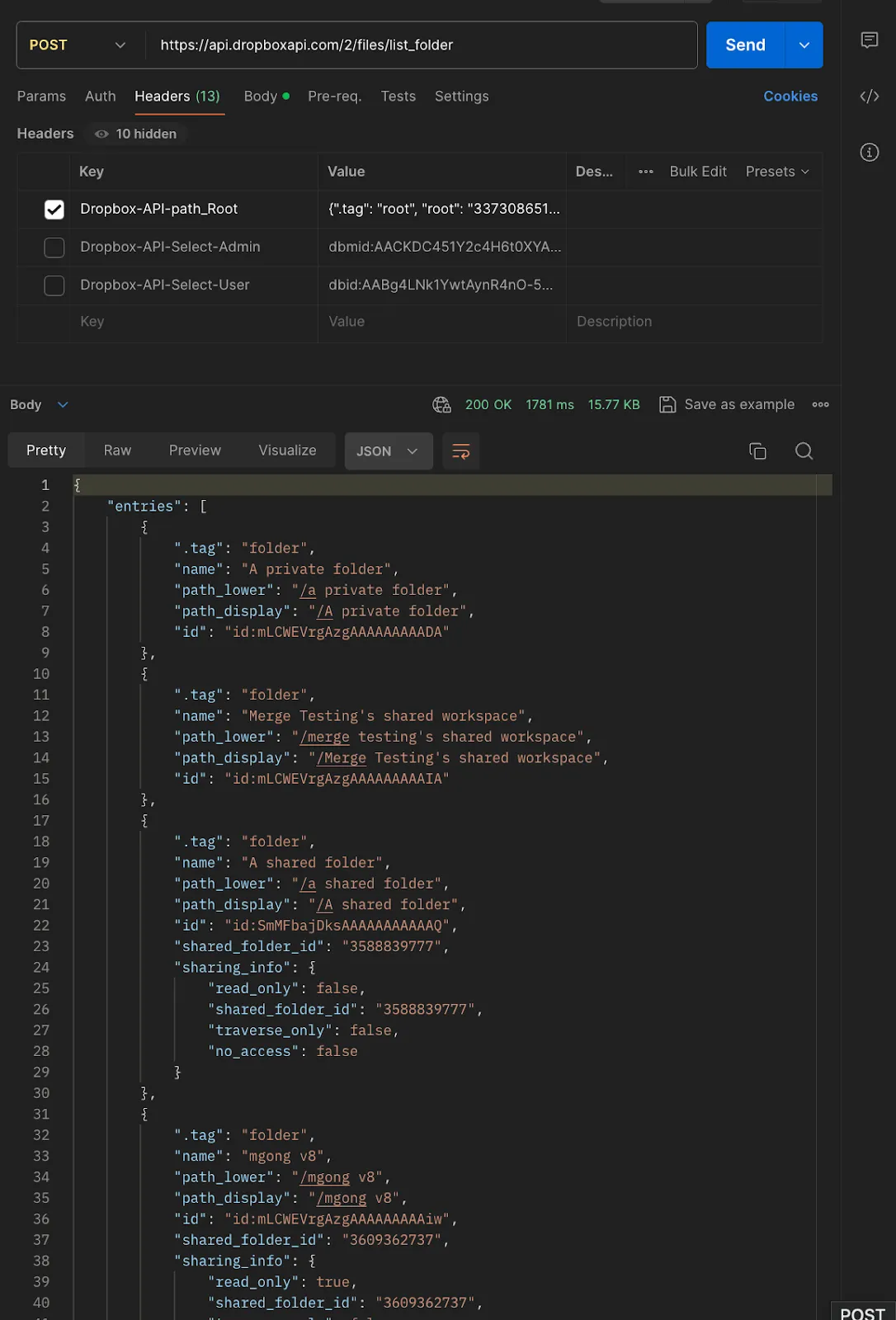Click the "sharing_info" key on line 24
The height and width of the screenshot is (1320, 896).
pyautogui.click(x=232, y=967)
